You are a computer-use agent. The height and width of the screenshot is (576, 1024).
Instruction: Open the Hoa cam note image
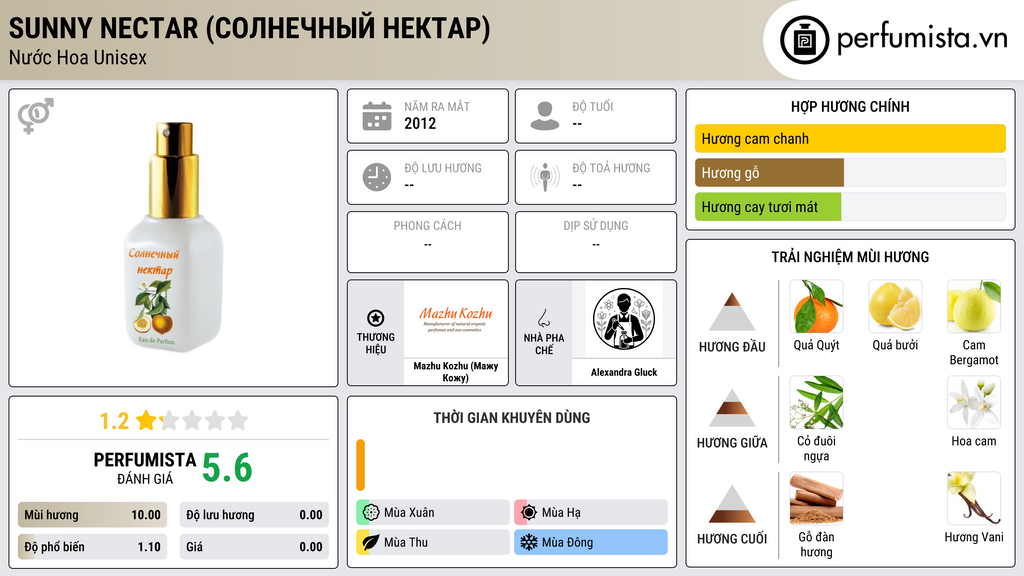point(974,403)
